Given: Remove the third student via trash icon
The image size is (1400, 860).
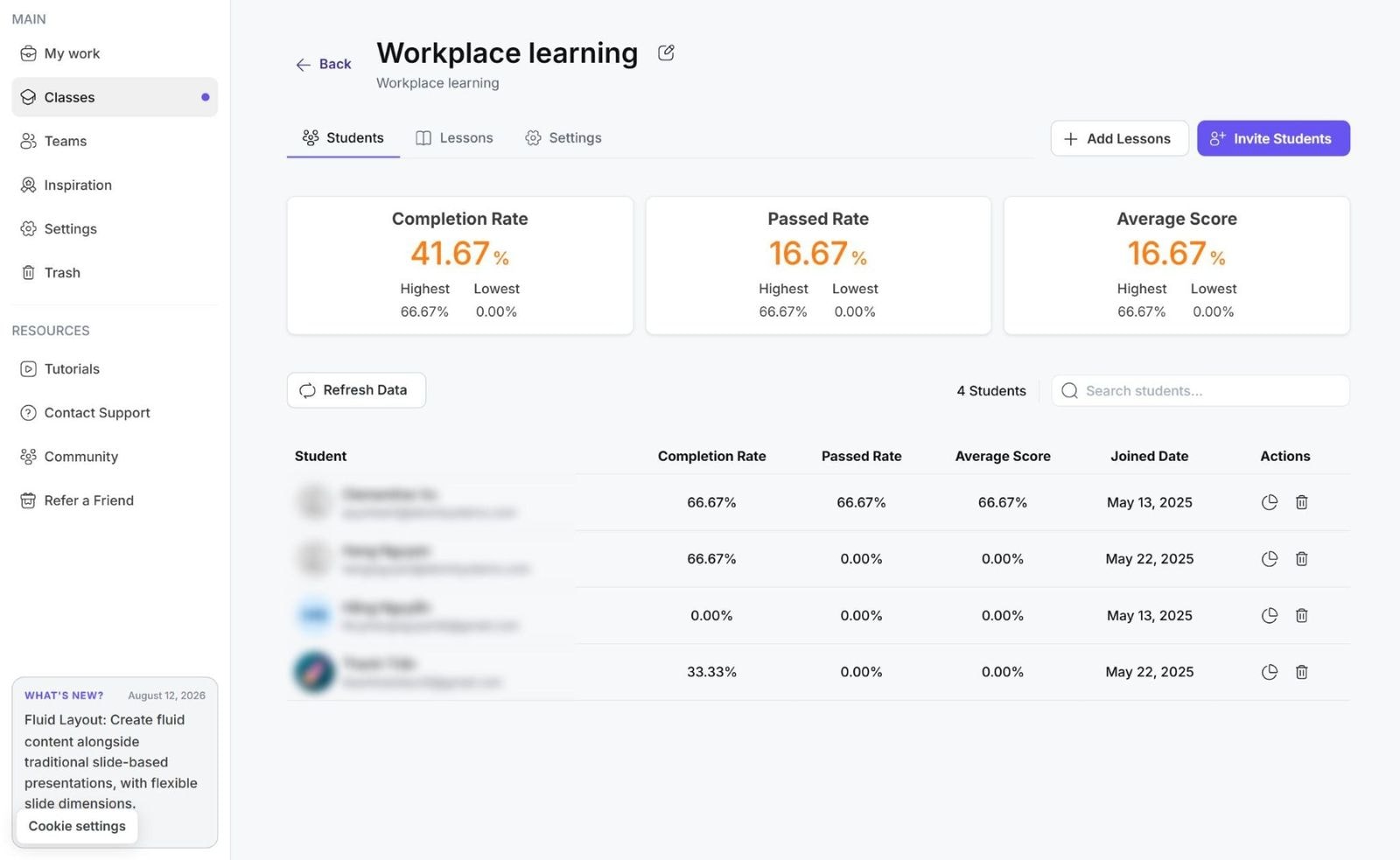Looking at the screenshot, I should (x=1302, y=616).
